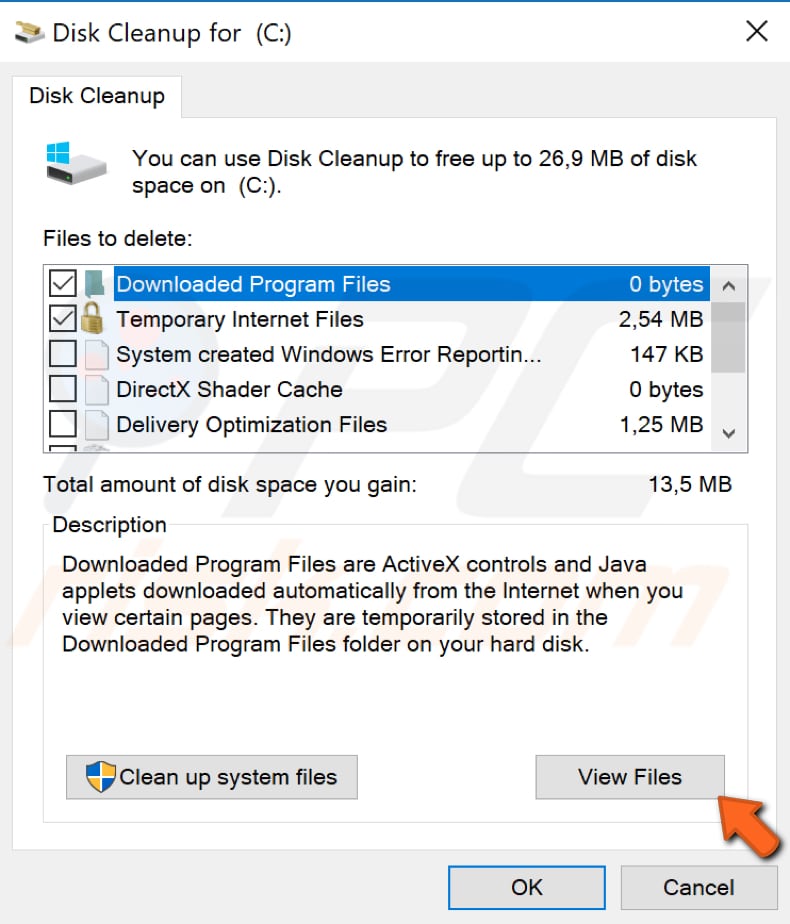The width and height of the screenshot is (790, 924).
Task: Select the System created Windows Error Reporting entry
Action: pyautogui.click(x=330, y=353)
